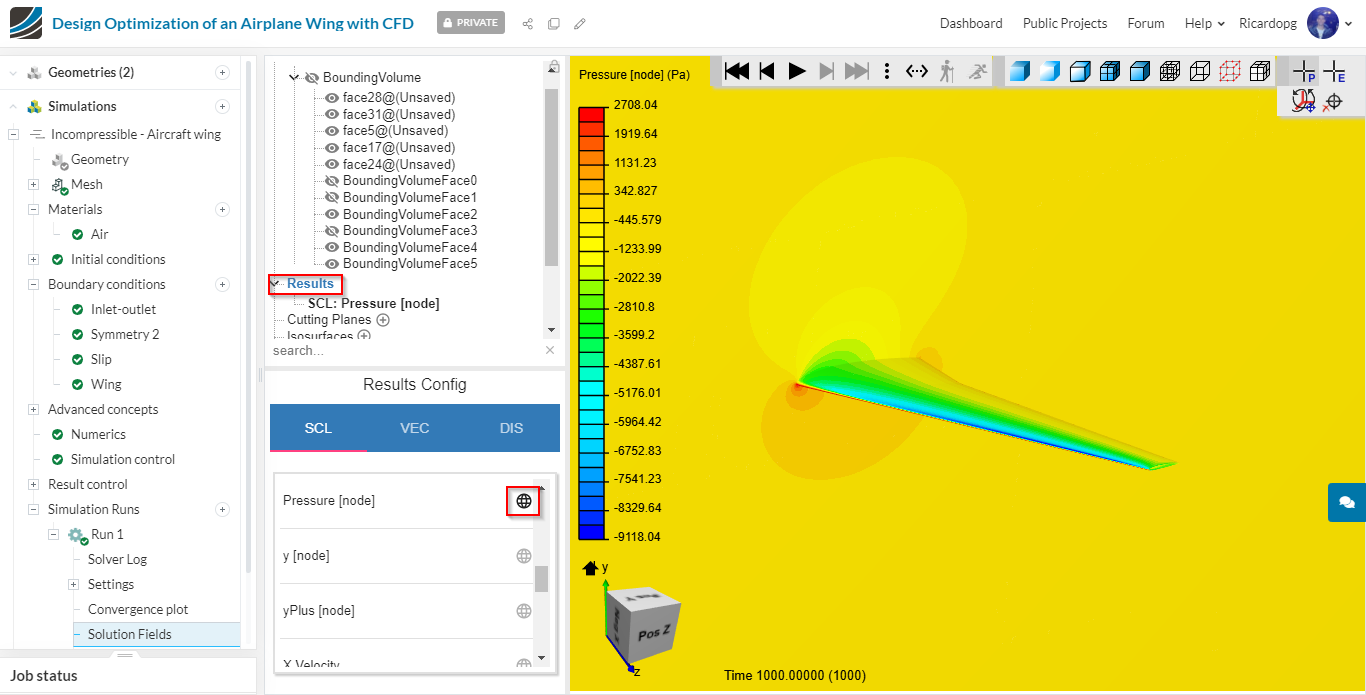Screen dimensions: 1366x695
Task: Open the Help dropdown menu
Action: 1204,23
